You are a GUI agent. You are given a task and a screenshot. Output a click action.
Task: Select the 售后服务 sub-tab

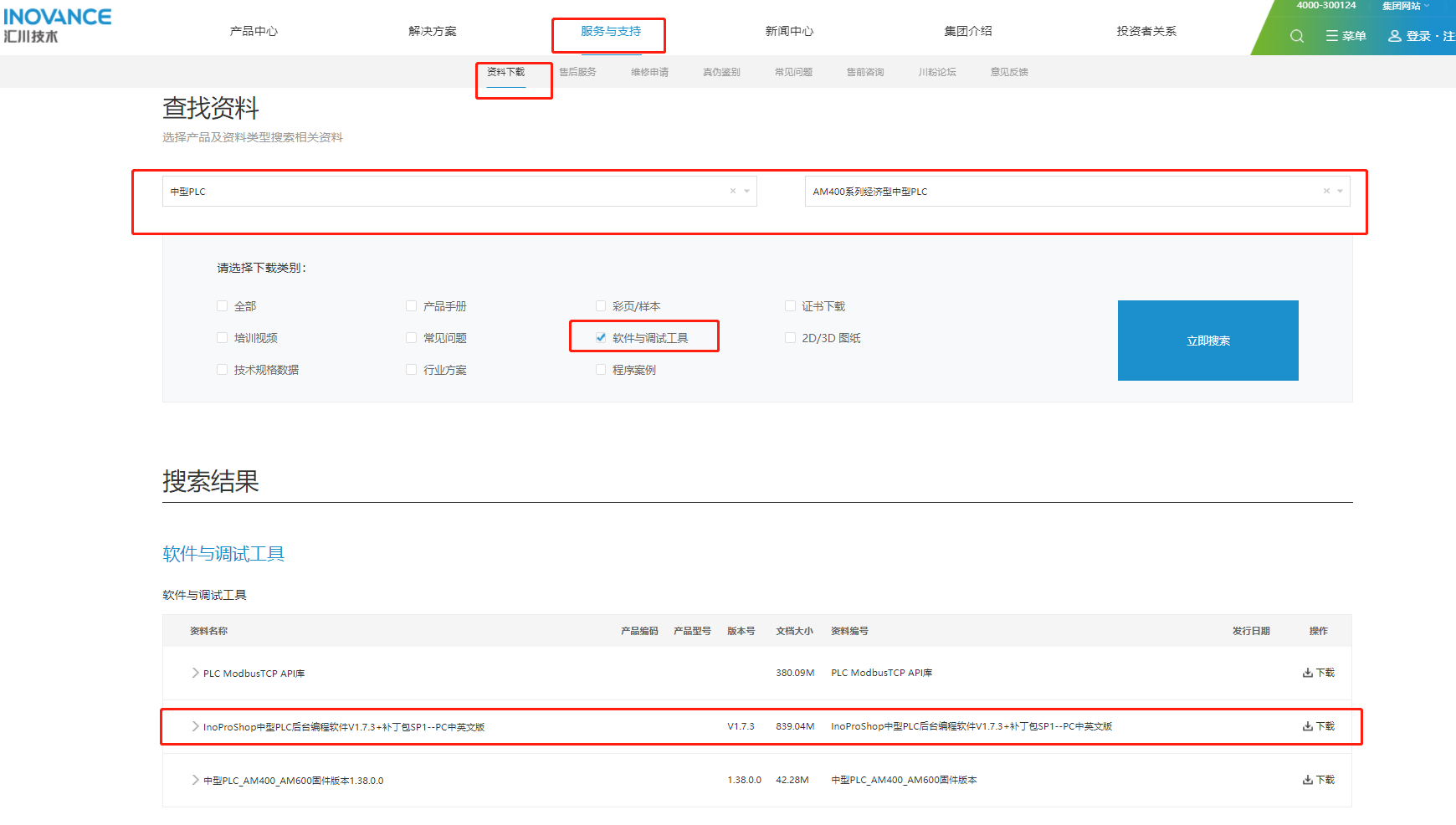pyautogui.click(x=577, y=72)
